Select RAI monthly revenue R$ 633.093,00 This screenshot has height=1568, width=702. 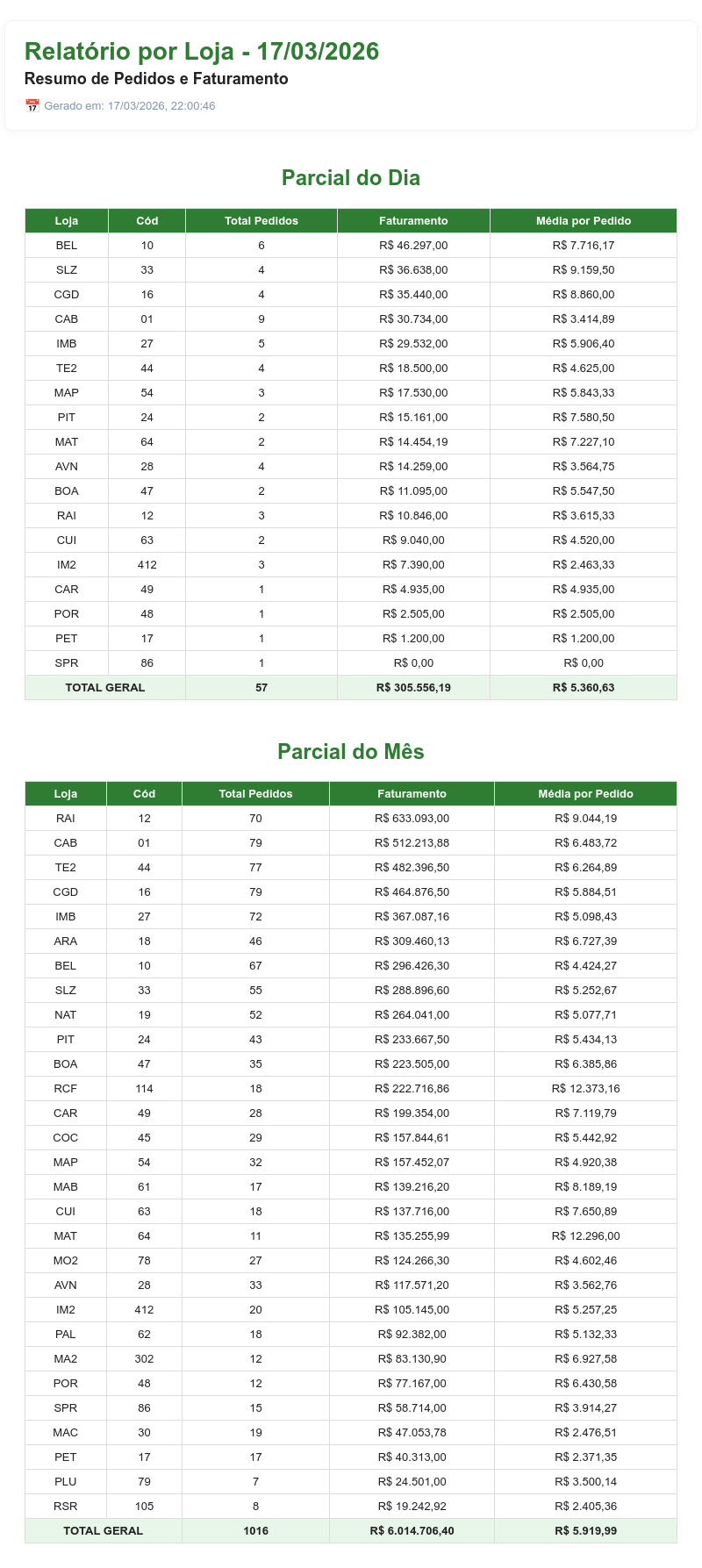click(412, 819)
